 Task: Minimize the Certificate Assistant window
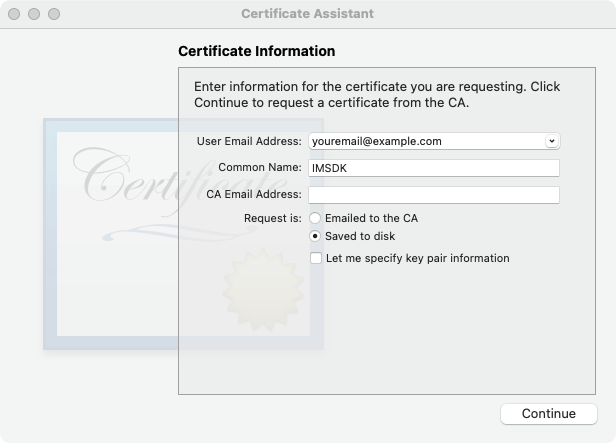click(34, 14)
